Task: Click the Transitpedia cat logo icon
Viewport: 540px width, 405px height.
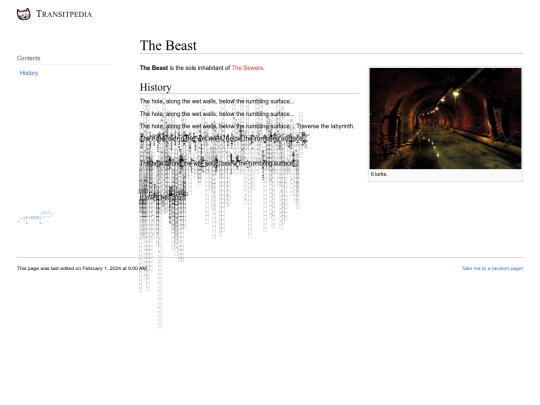Action: (23, 14)
